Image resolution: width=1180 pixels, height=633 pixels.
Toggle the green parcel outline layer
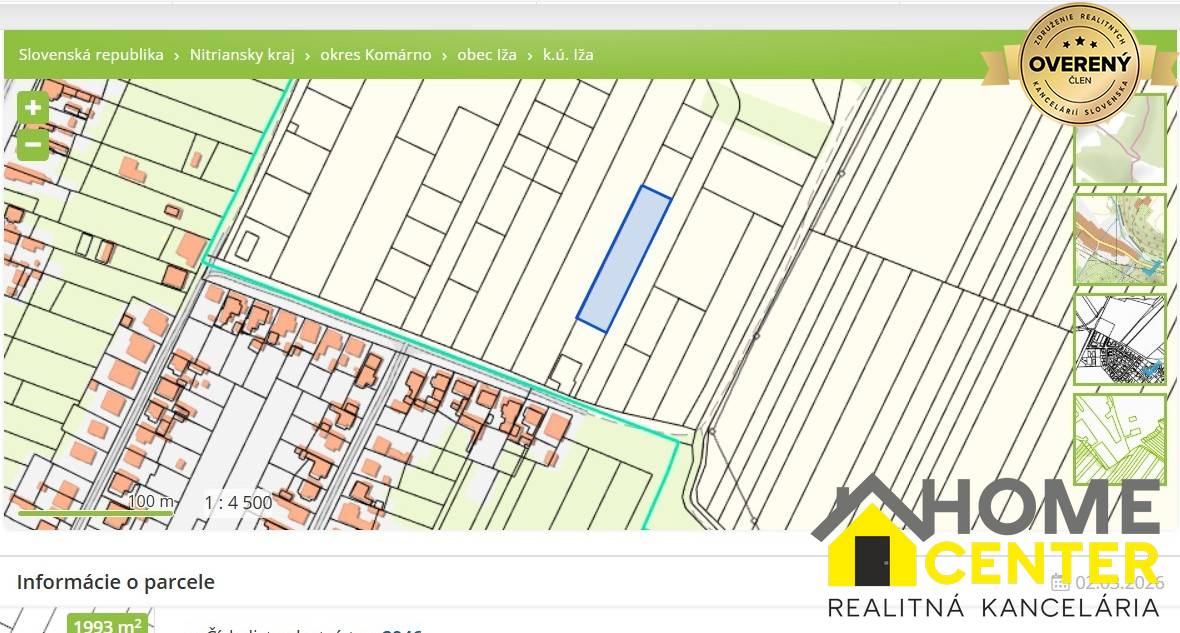(x=1119, y=439)
